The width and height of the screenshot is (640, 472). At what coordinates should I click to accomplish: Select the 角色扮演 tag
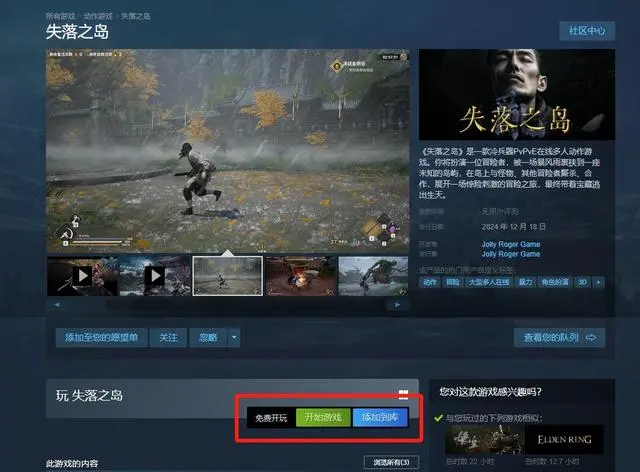pos(555,282)
